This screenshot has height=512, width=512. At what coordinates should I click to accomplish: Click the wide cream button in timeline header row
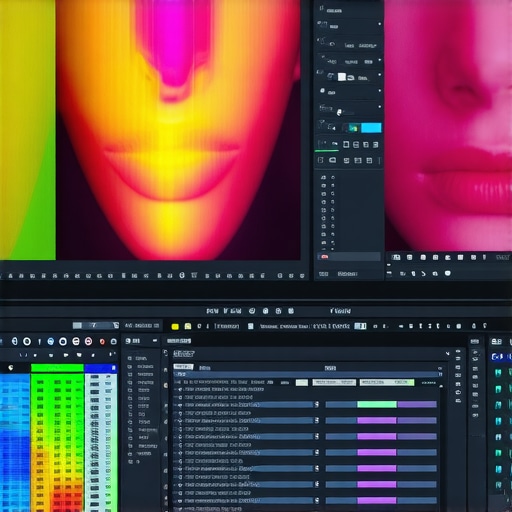point(334,382)
